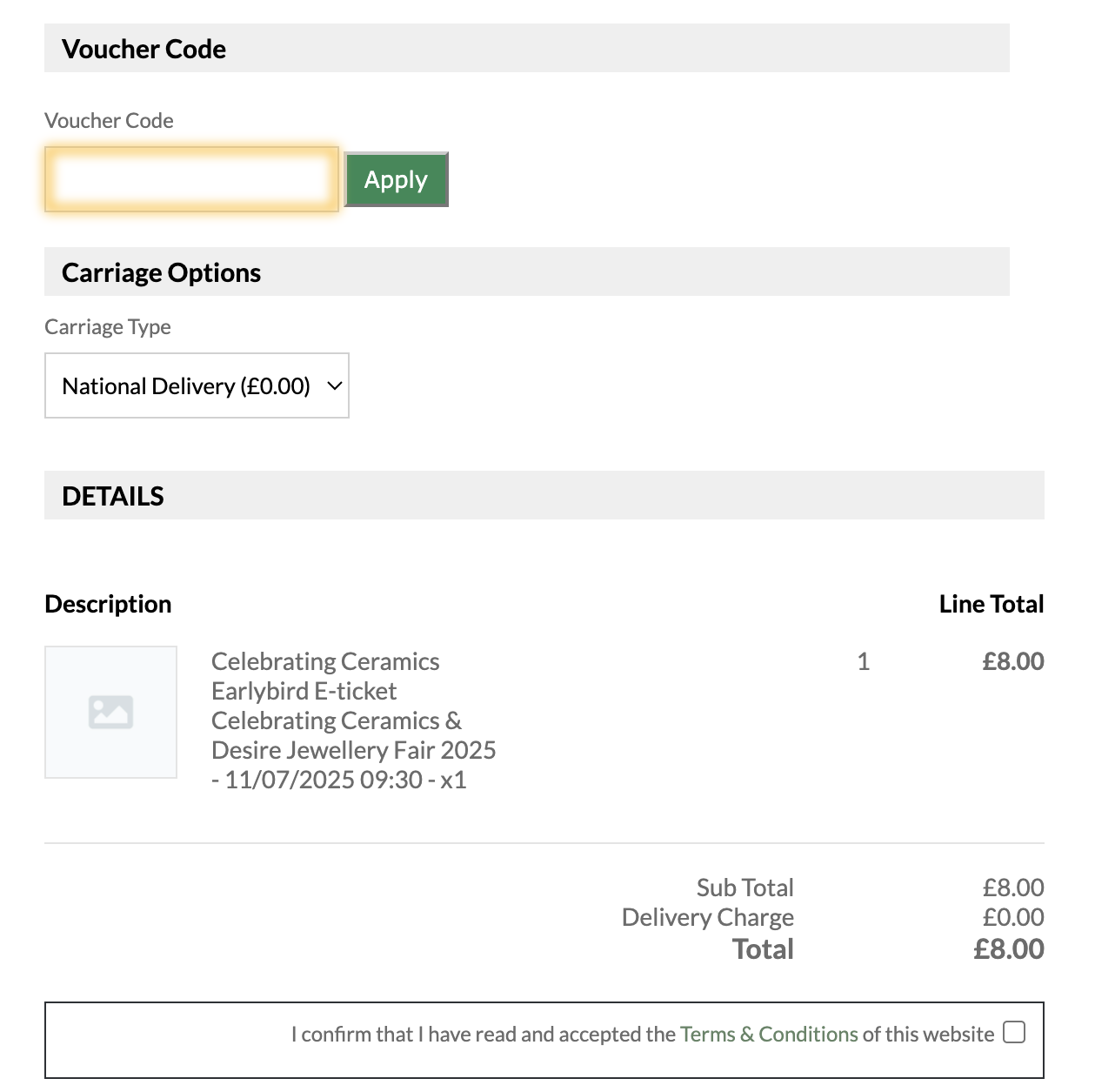The image size is (1095, 1092).
Task: Click the £8.00 line total amount
Action: (x=1013, y=661)
